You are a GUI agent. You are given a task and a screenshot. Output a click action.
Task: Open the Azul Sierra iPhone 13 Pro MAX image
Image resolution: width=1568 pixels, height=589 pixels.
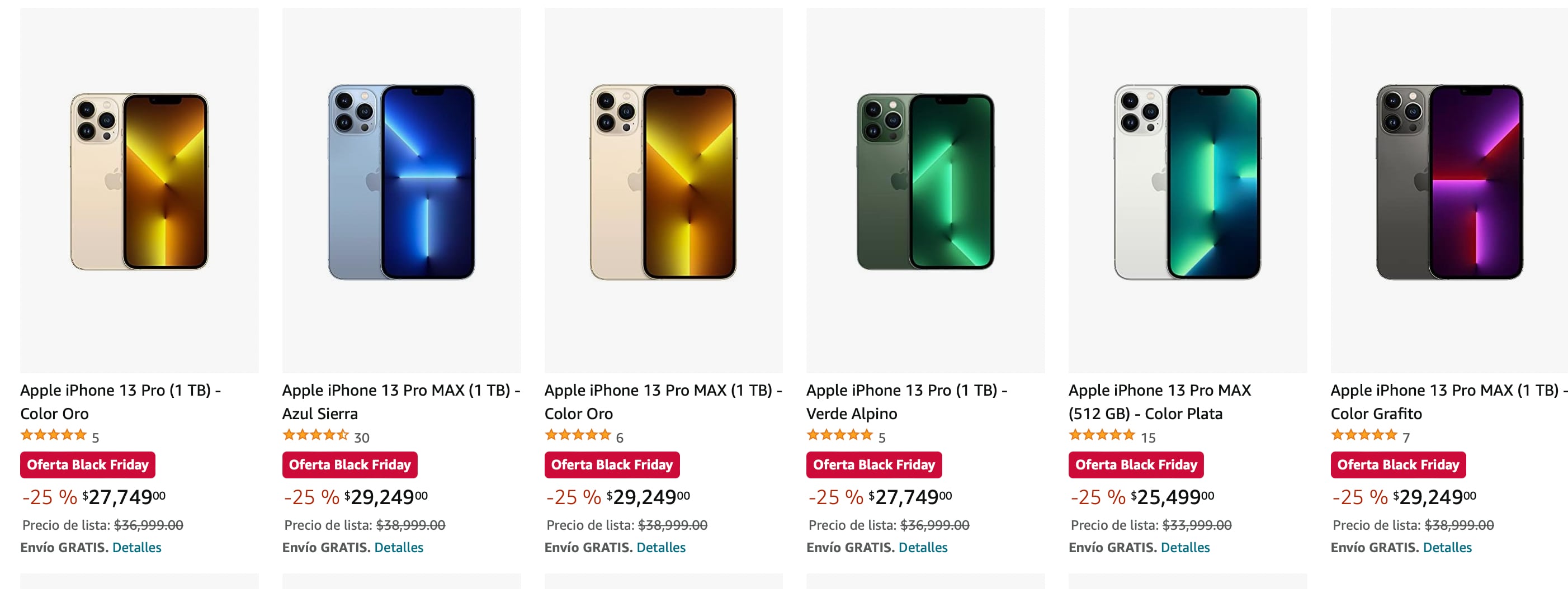tap(402, 181)
